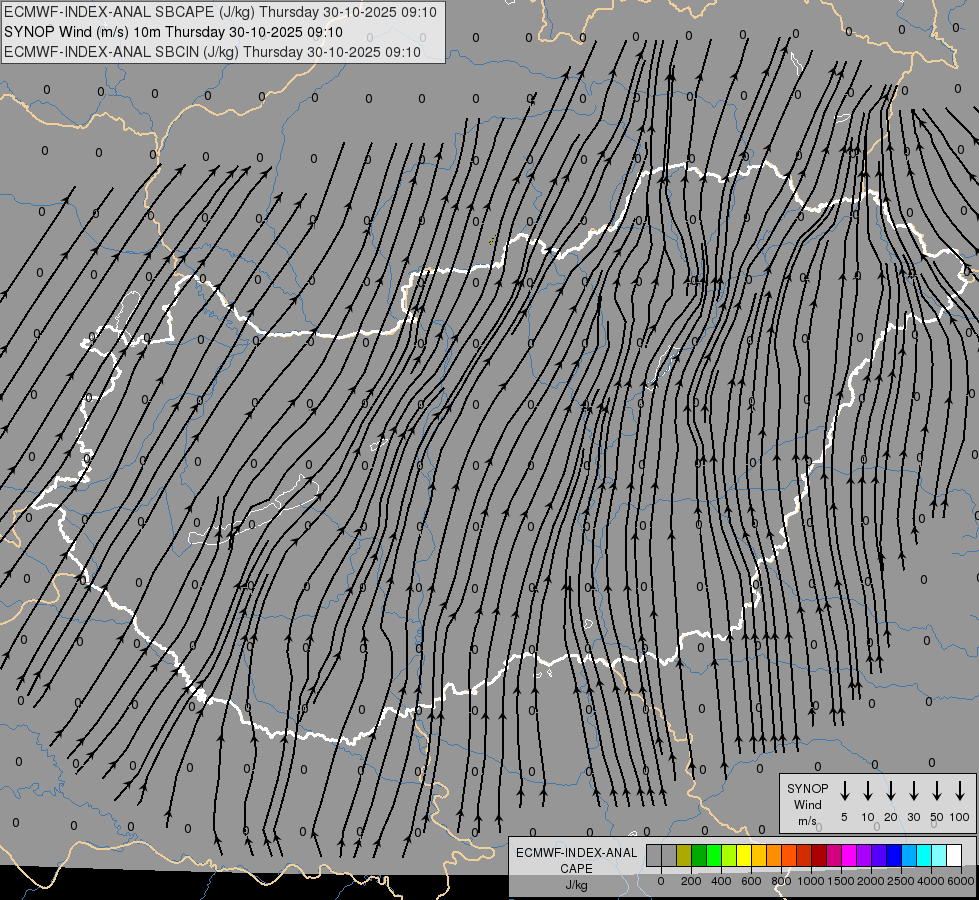Click the SYNOP Wind 10m title line
Image resolution: width=979 pixels, height=900 pixels.
click(173, 32)
